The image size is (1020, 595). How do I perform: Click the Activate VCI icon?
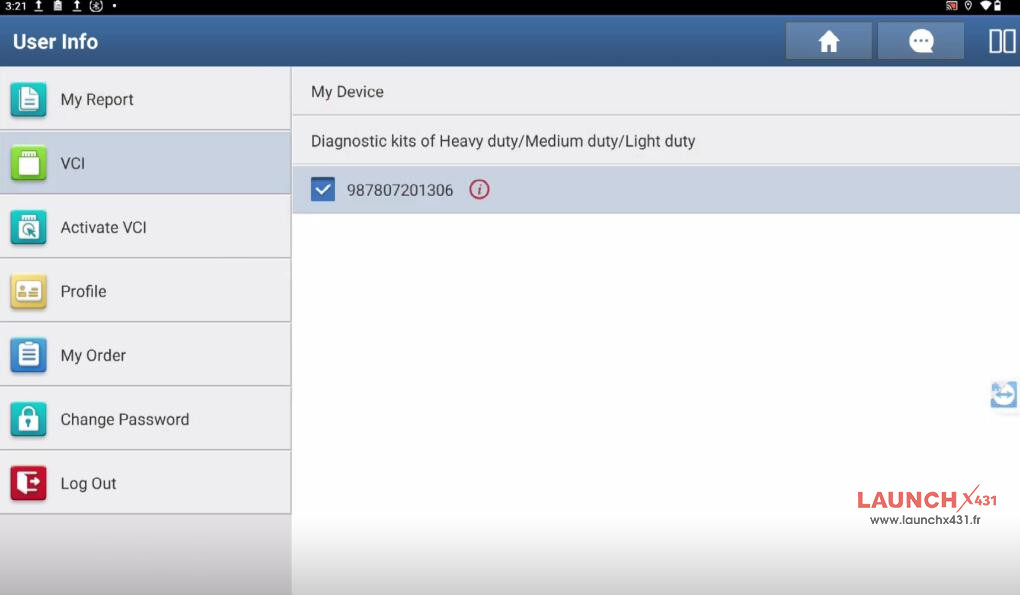(x=28, y=228)
